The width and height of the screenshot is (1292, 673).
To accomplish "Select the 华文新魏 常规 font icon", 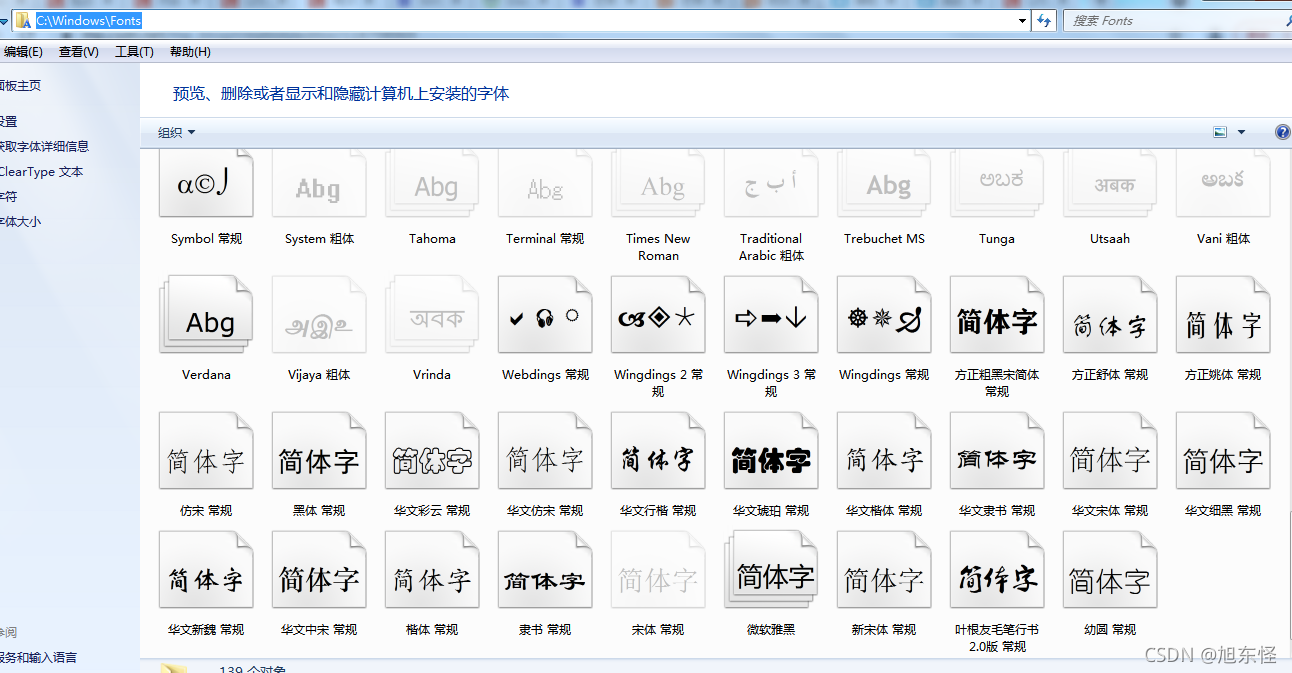I will 206,570.
